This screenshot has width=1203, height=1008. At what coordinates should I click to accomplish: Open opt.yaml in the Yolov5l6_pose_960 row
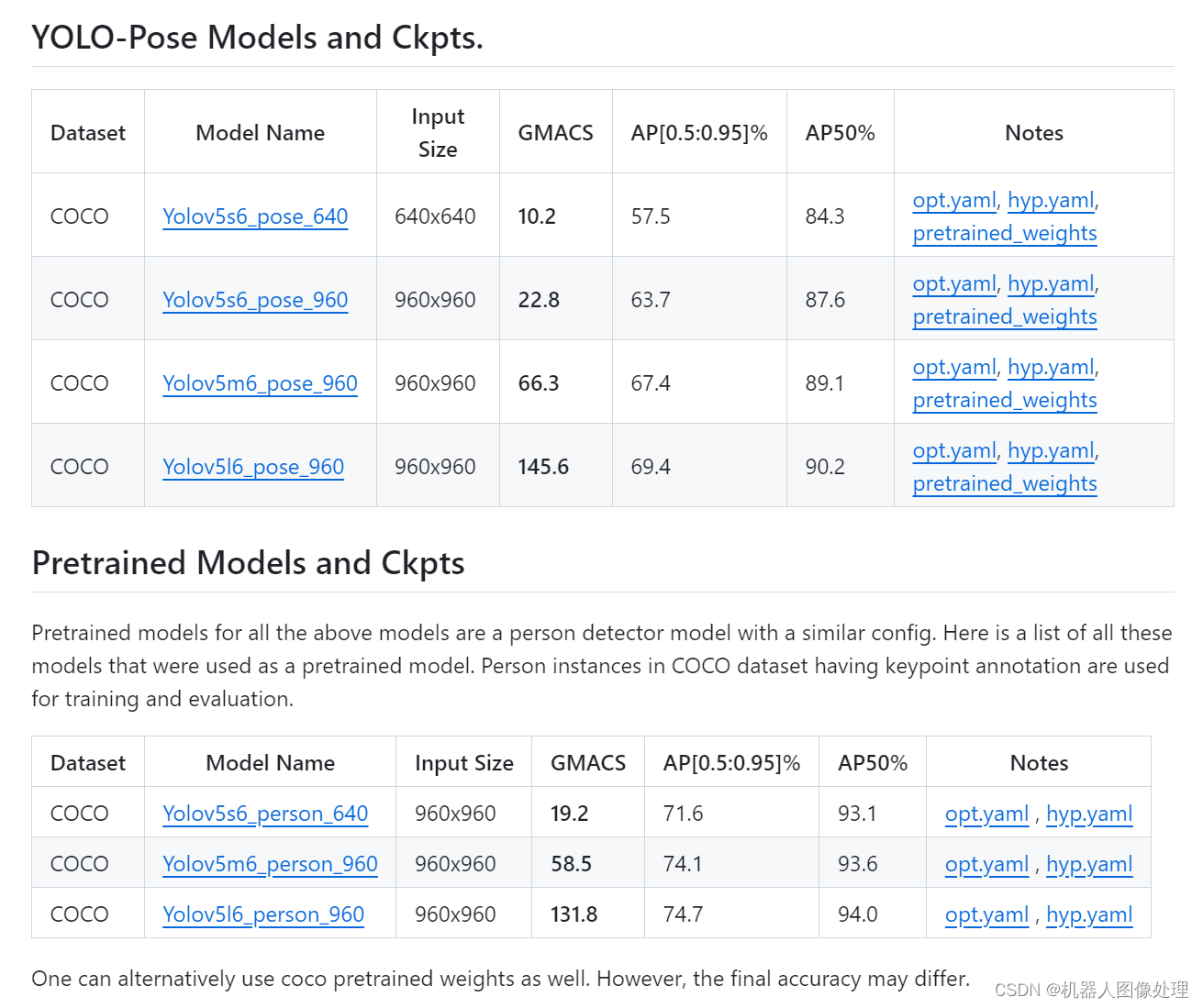click(954, 450)
